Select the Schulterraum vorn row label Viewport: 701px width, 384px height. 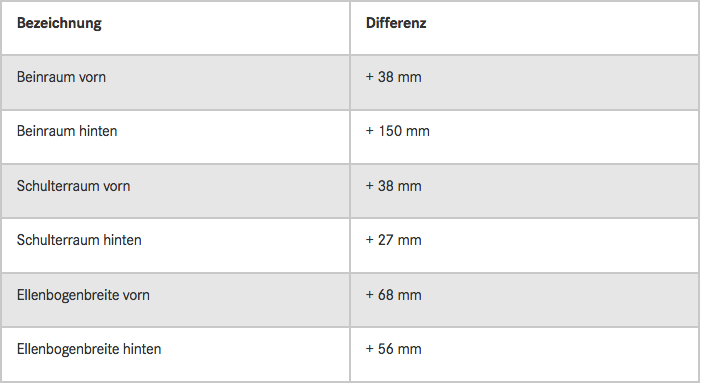[73, 186]
